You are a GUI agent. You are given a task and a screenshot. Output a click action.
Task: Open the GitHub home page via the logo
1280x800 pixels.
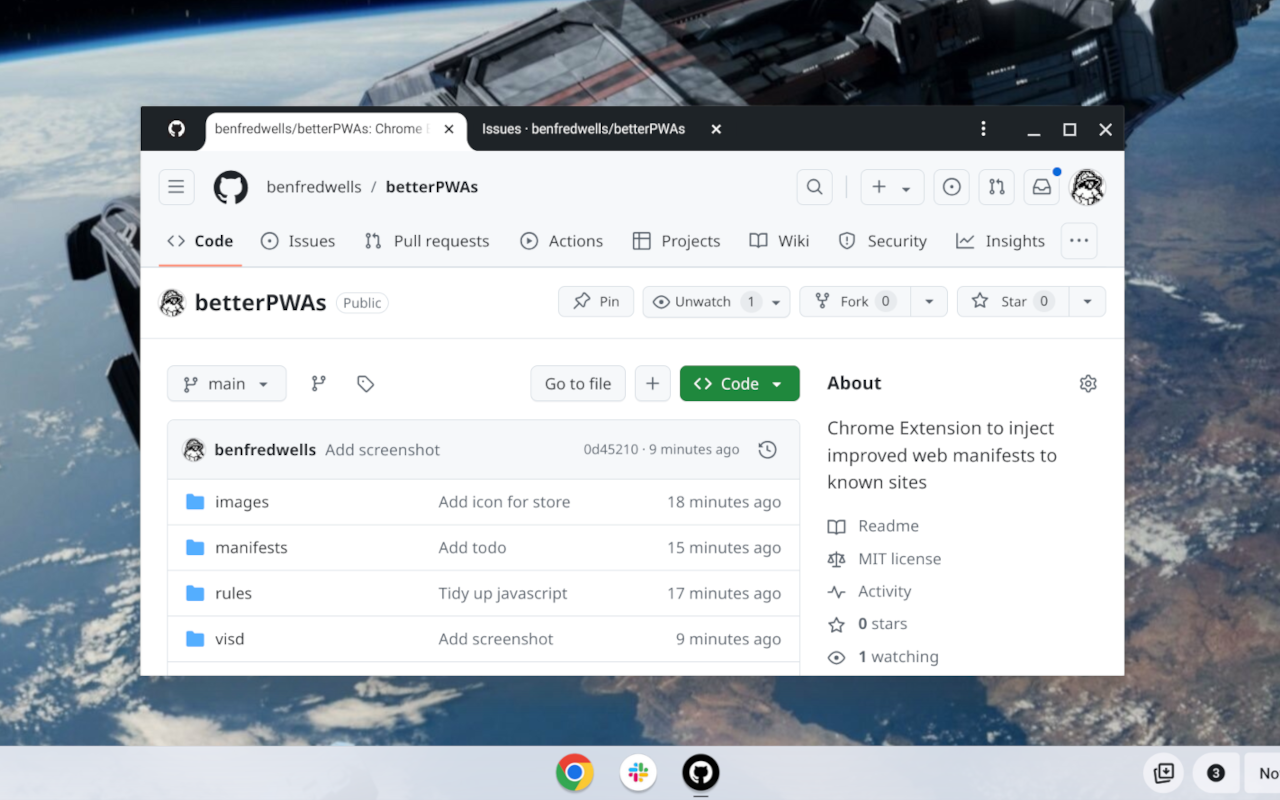pos(230,187)
